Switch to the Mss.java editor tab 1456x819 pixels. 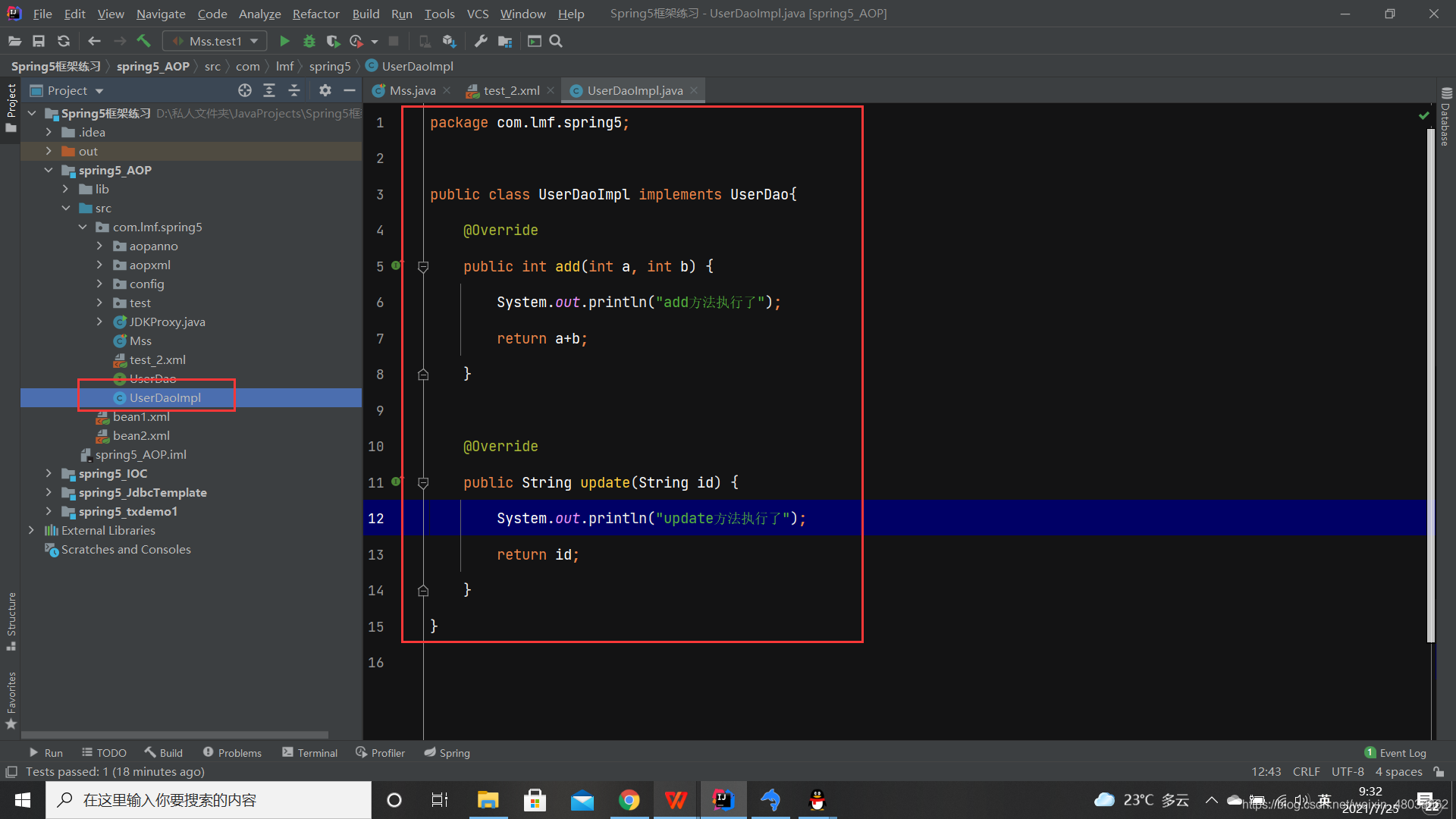tap(412, 91)
